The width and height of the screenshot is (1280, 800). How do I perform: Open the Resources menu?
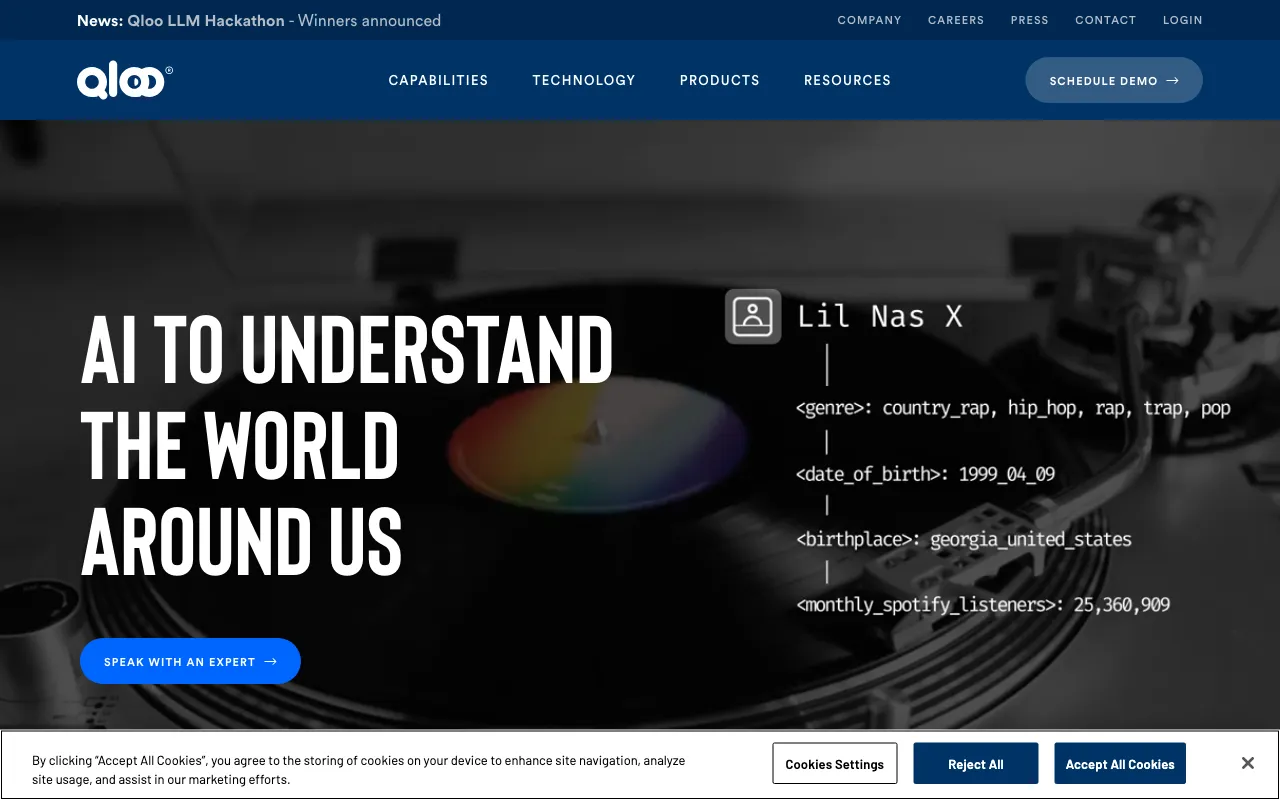coord(847,80)
